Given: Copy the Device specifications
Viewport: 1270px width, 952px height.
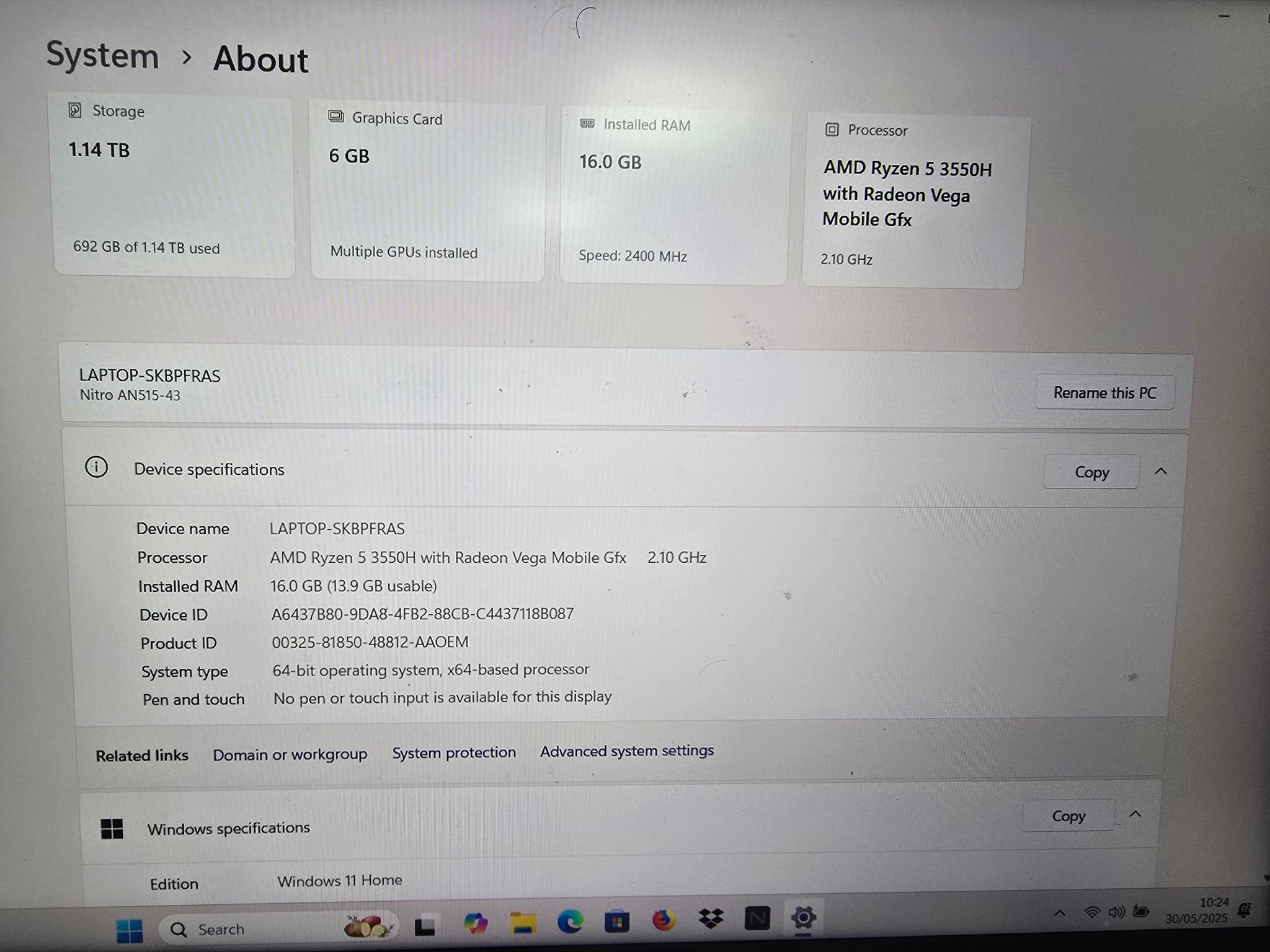Looking at the screenshot, I should [x=1092, y=472].
